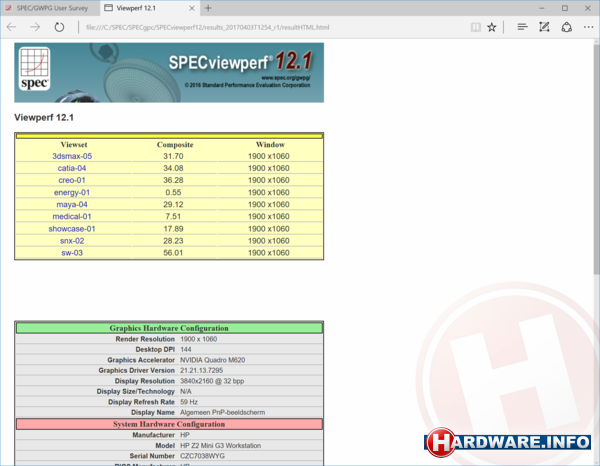Open the energy-01 viewset link
600x466 pixels.
pyautogui.click(x=72, y=192)
